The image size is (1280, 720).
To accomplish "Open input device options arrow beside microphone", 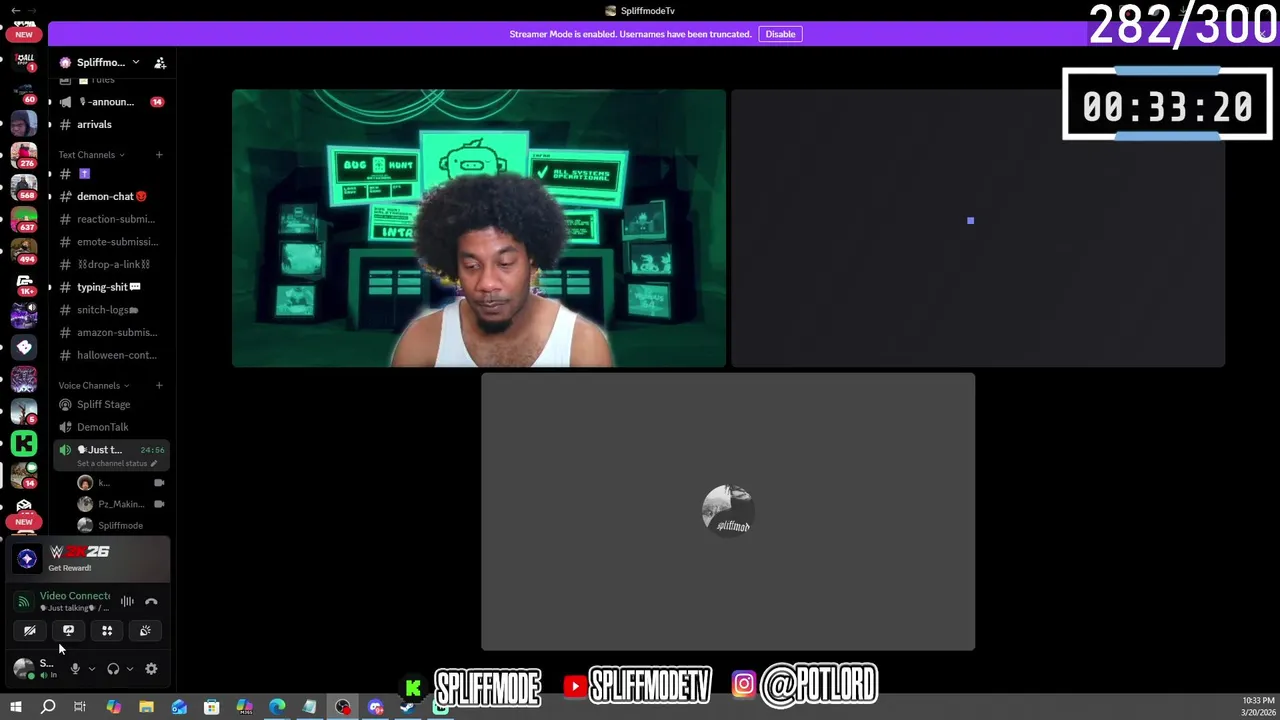I will (x=91, y=669).
